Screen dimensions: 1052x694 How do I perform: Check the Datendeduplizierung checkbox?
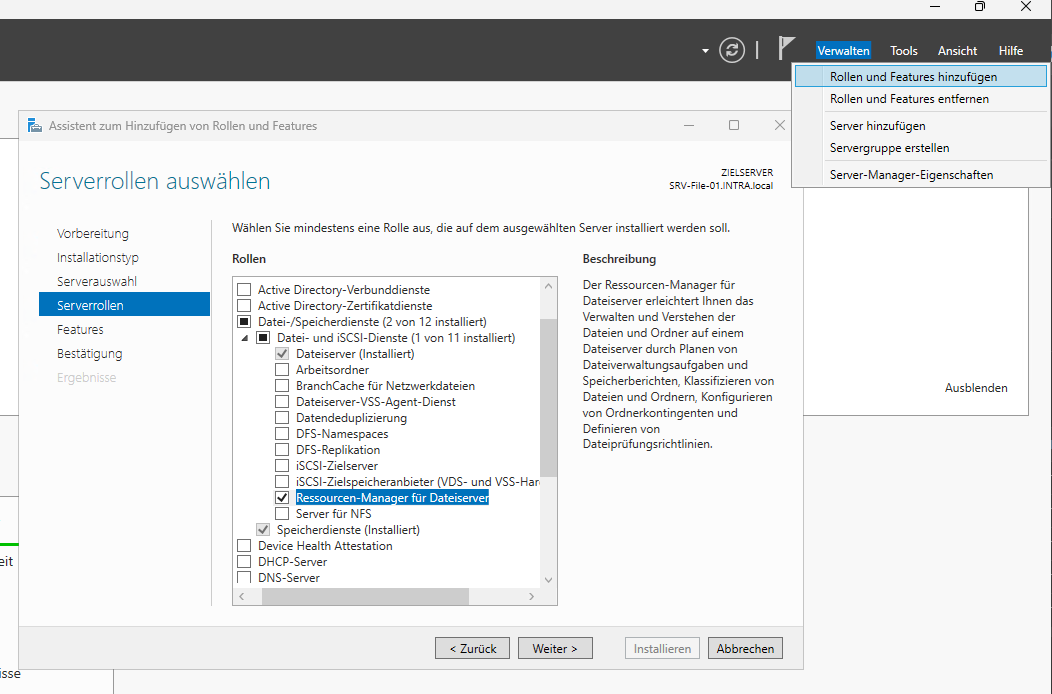[282, 418]
